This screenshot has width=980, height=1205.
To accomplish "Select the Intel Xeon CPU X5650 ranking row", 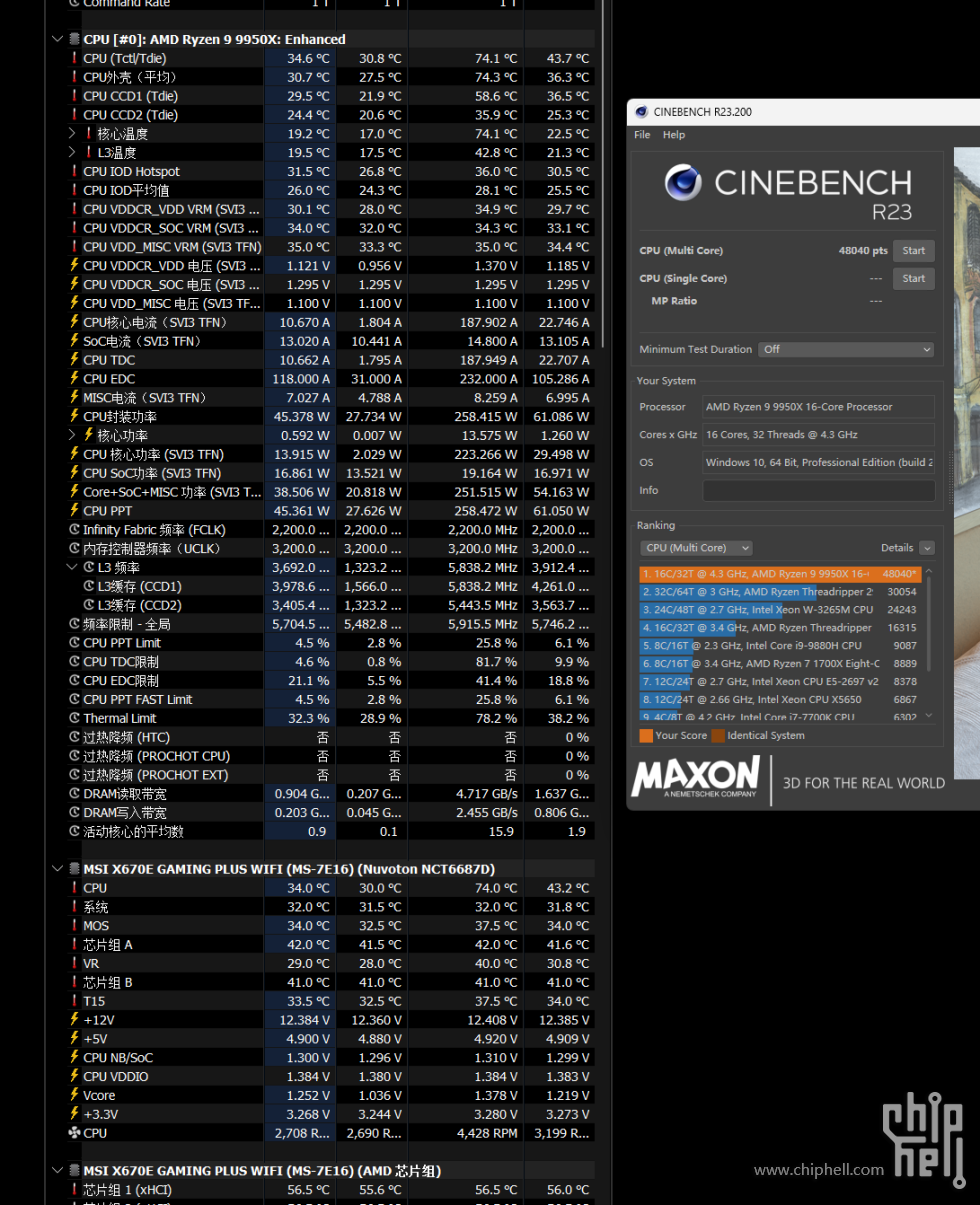I will 780,700.
